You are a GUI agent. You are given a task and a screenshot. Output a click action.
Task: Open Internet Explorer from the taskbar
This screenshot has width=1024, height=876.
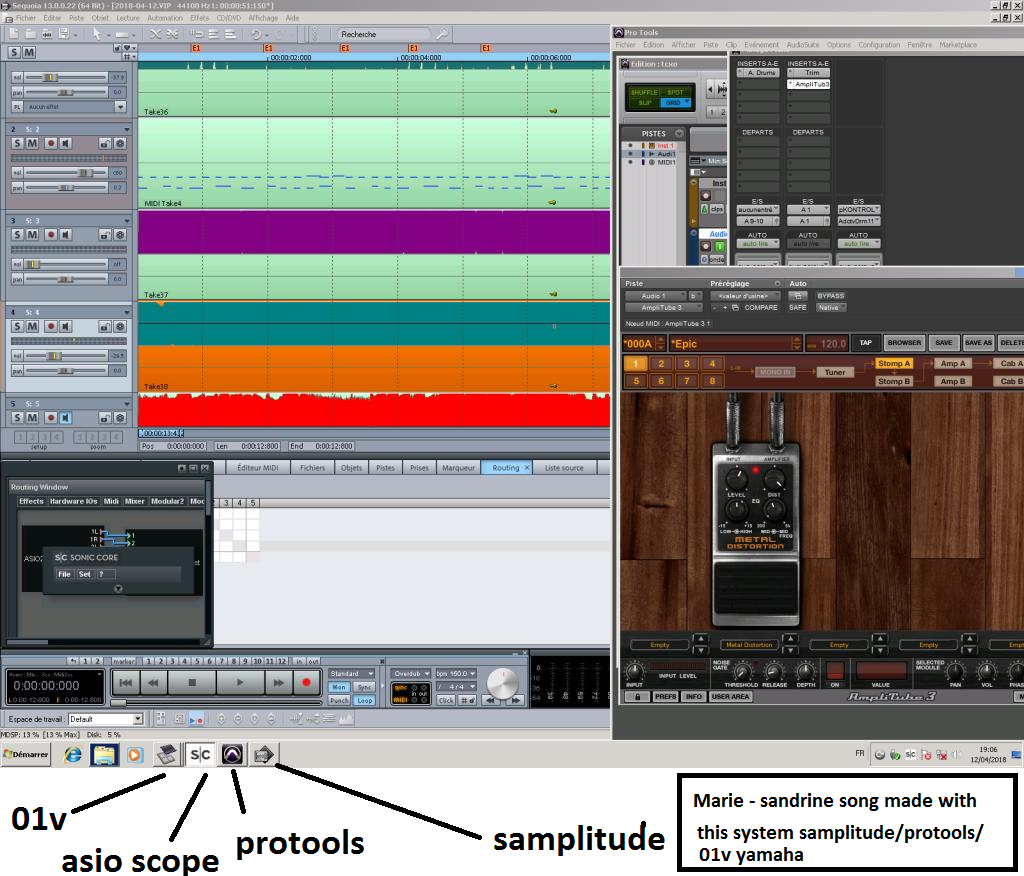tap(72, 754)
